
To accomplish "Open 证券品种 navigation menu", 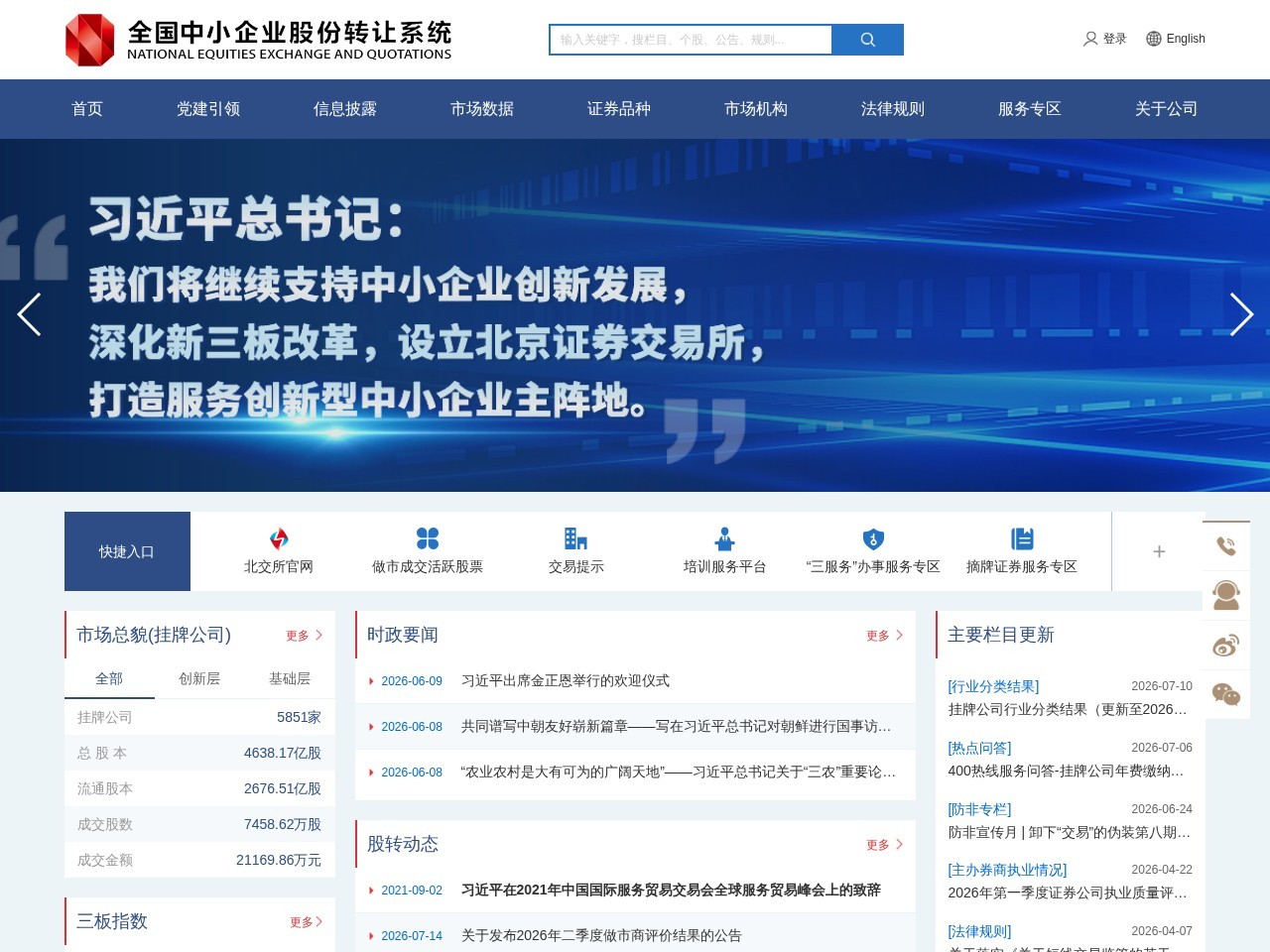I will (619, 109).
